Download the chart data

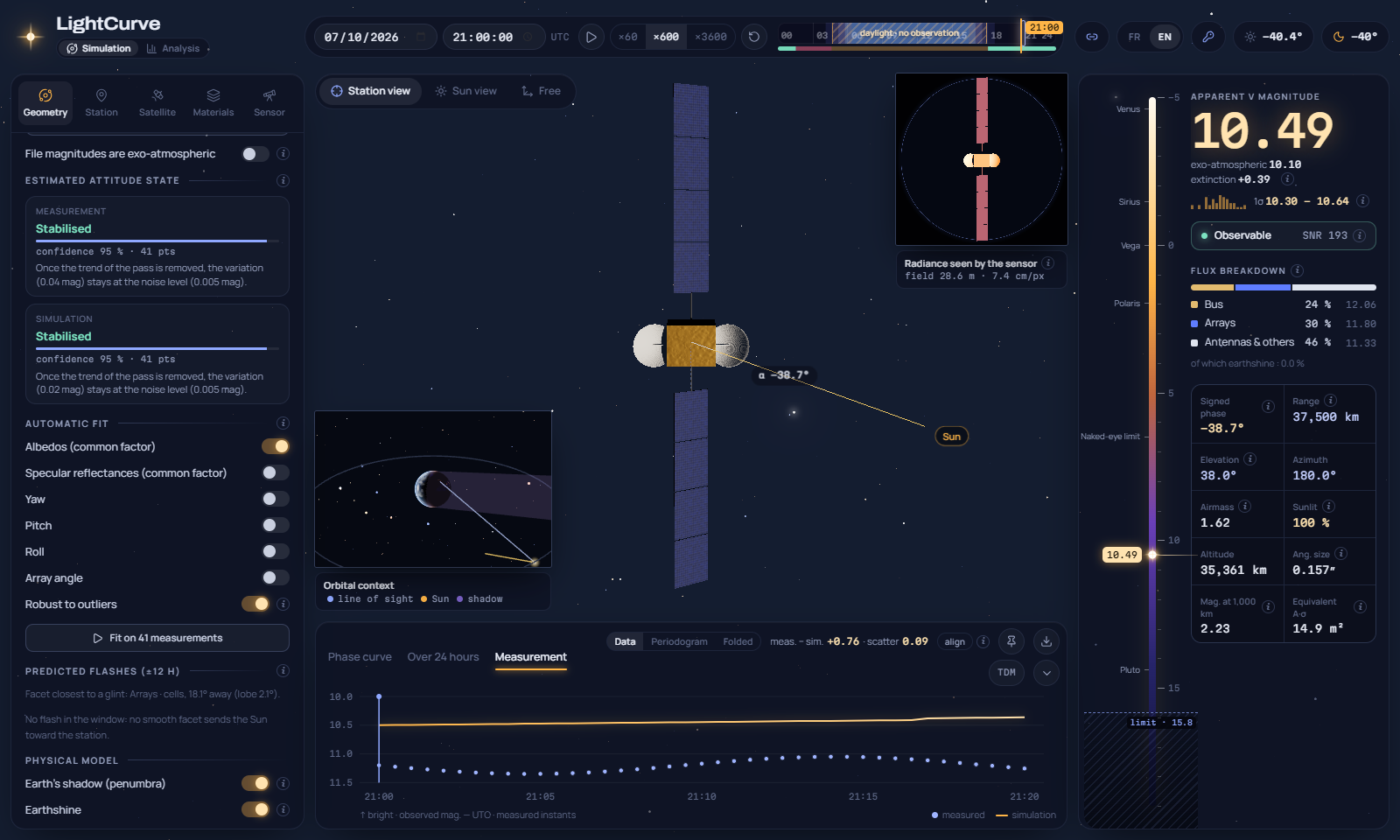click(1046, 641)
